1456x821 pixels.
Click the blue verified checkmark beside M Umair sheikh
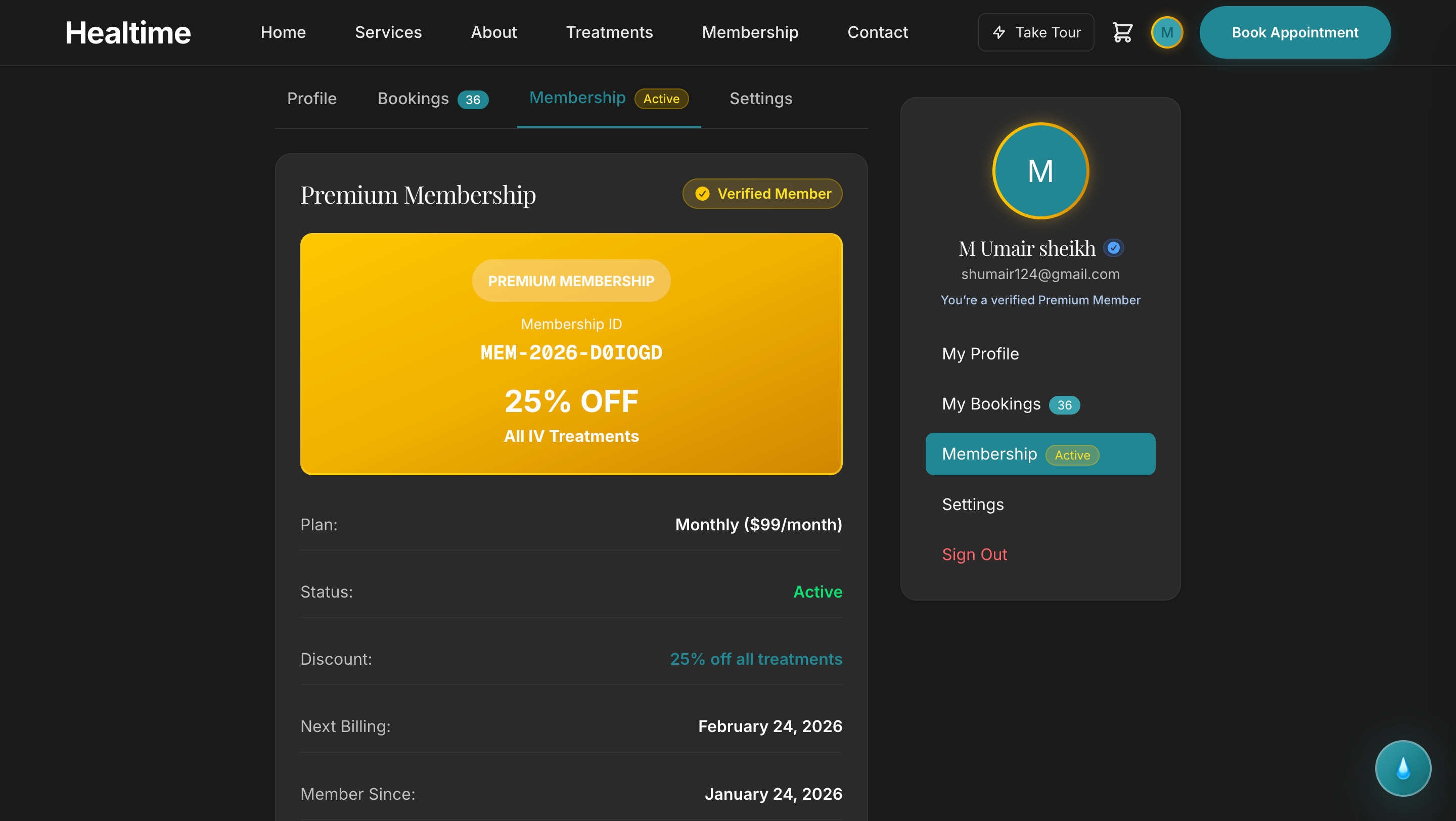coord(1113,248)
